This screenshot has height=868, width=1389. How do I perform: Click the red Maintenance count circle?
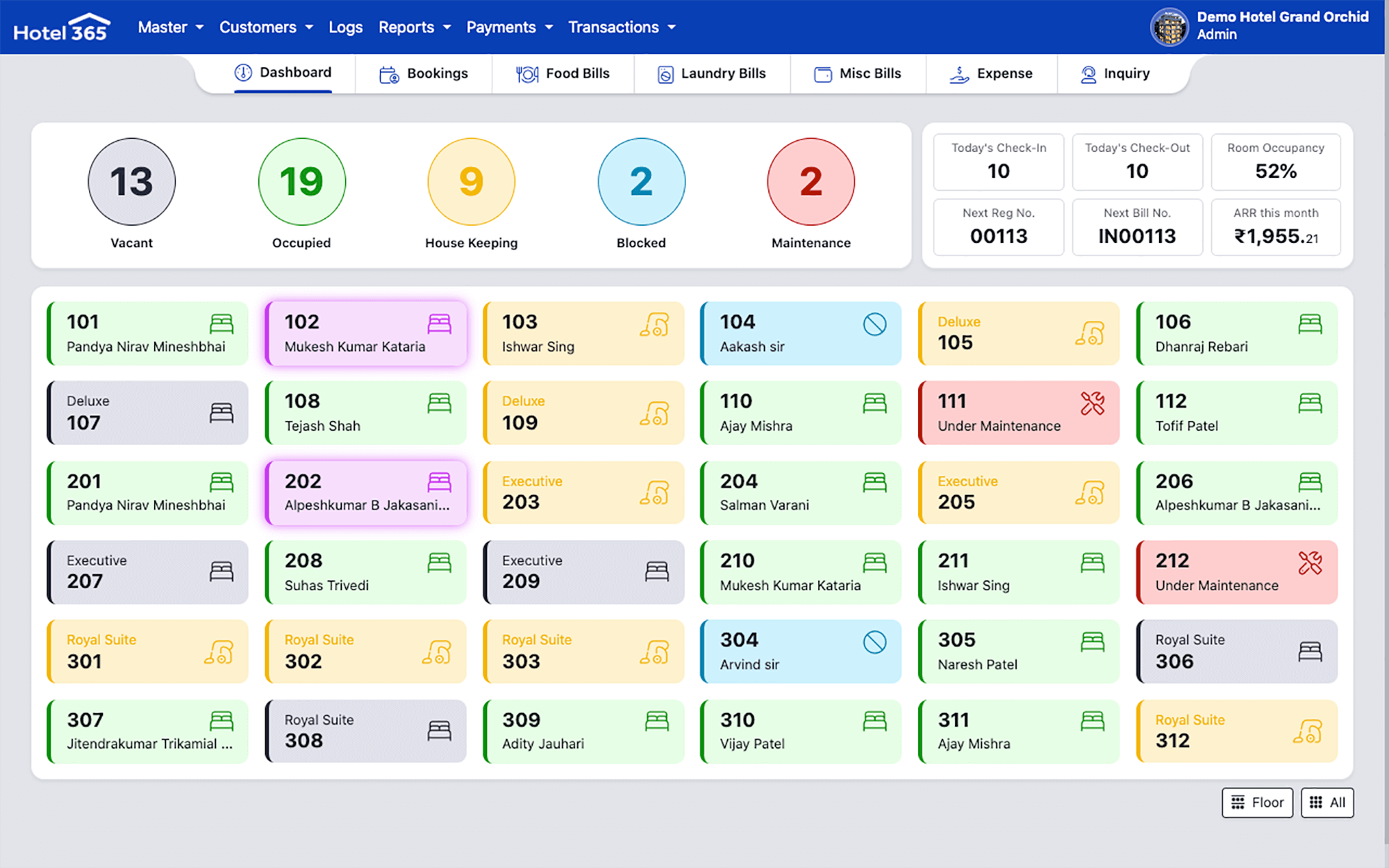810,182
